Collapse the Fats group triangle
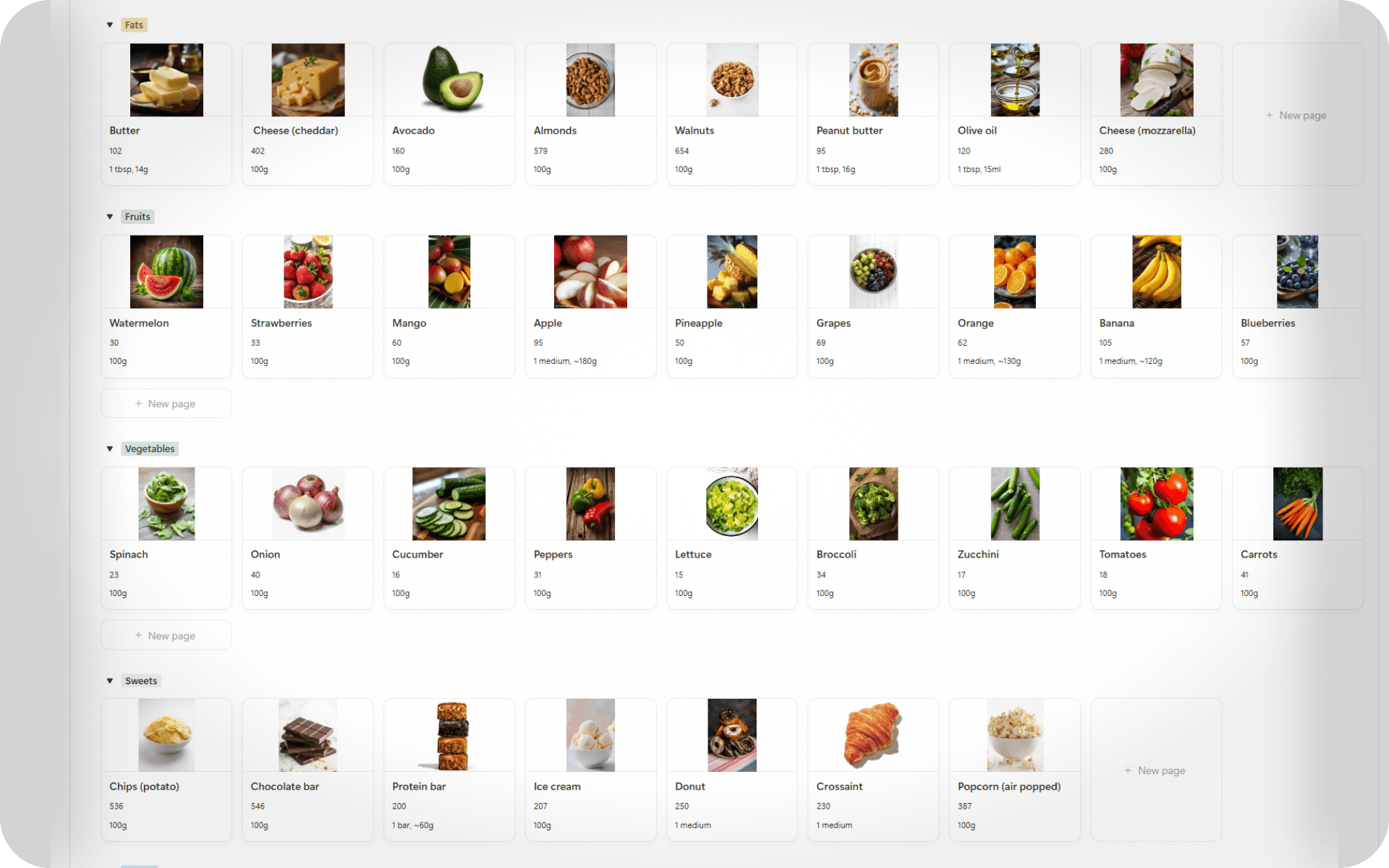Image resolution: width=1389 pixels, height=868 pixels. 110,25
